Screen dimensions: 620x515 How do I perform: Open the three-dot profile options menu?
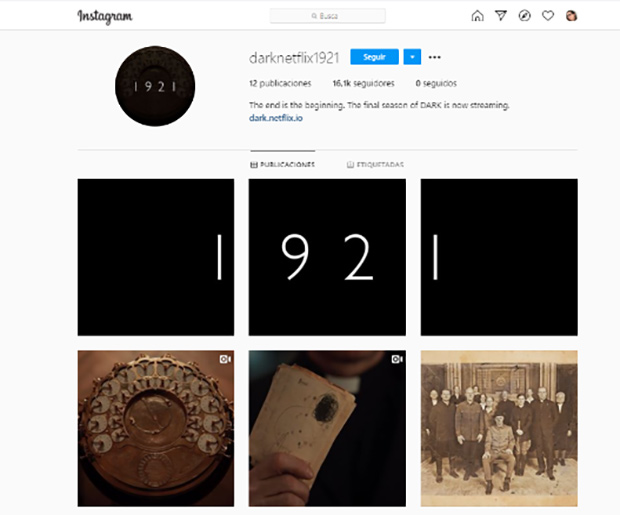pos(435,57)
